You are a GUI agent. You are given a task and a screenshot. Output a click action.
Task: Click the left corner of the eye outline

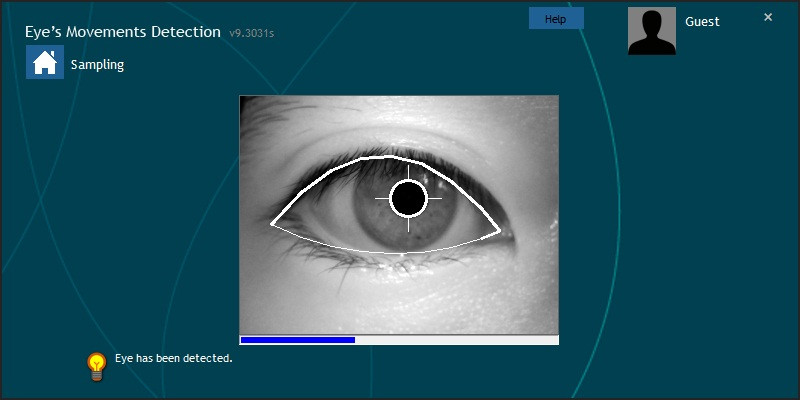pyautogui.click(x=273, y=224)
